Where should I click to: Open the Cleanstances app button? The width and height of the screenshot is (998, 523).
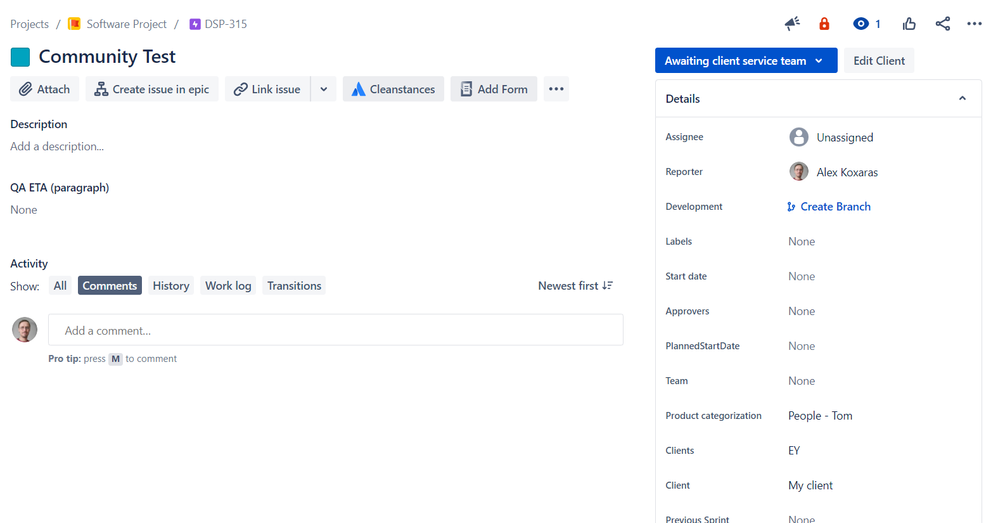point(393,89)
